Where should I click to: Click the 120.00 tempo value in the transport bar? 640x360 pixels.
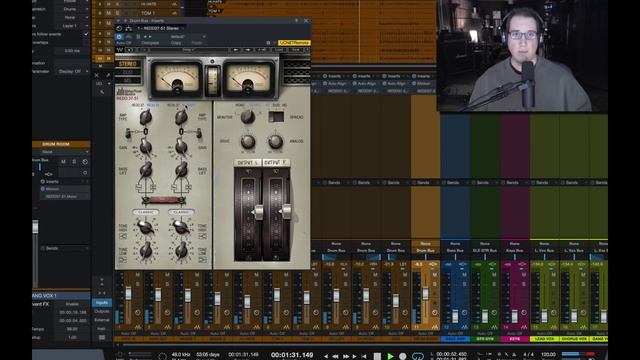548,354
